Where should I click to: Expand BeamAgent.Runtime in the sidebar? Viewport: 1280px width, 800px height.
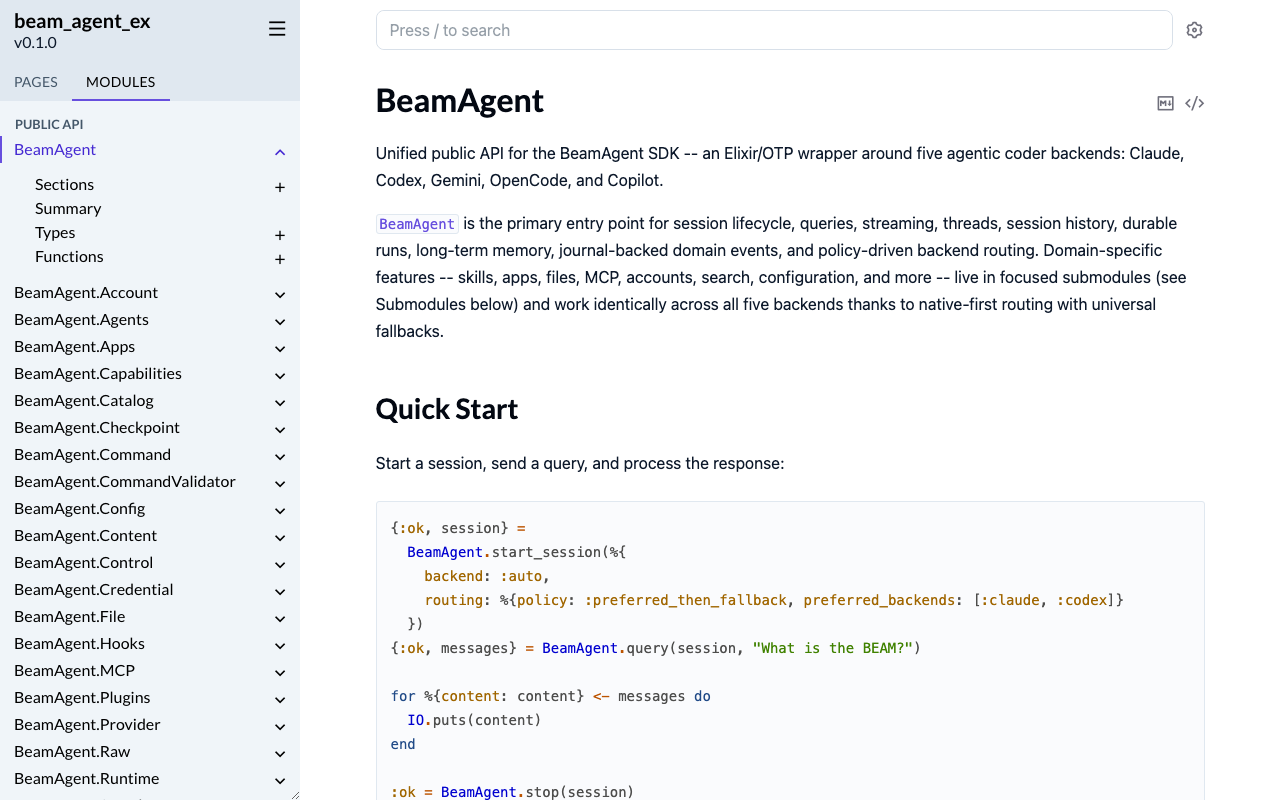280,780
